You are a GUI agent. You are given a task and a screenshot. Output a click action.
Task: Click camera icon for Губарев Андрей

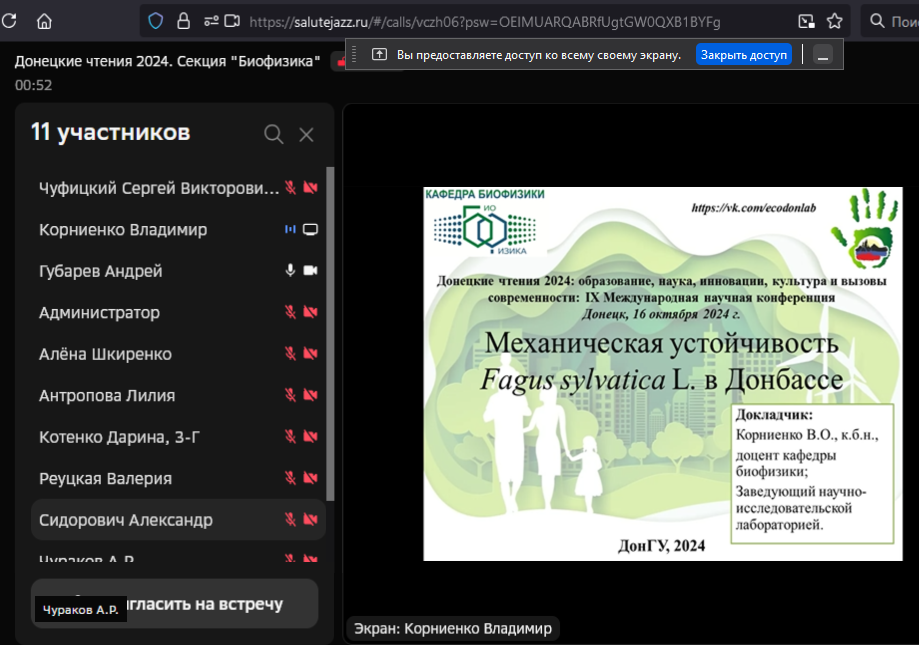pos(311,270)
